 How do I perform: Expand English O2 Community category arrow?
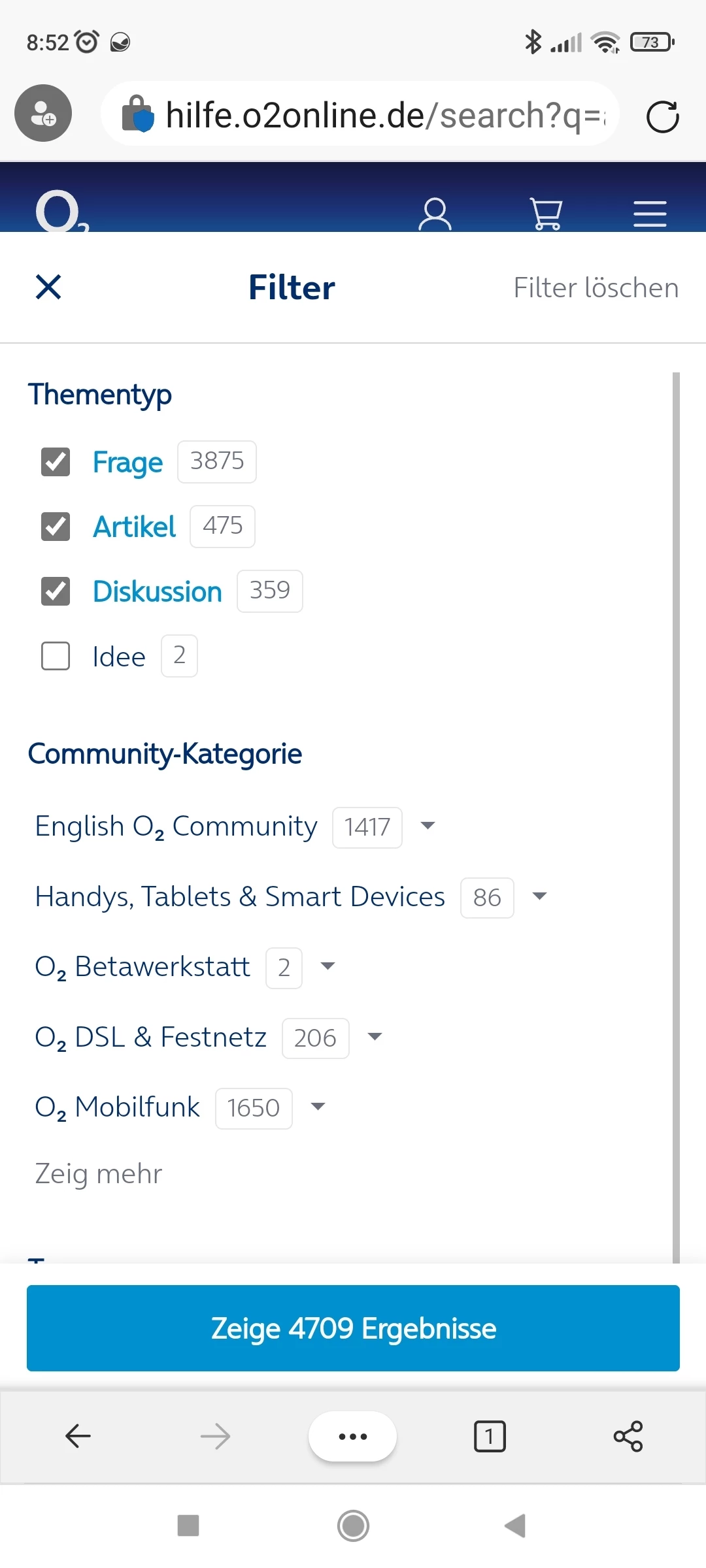click(428, 826)
